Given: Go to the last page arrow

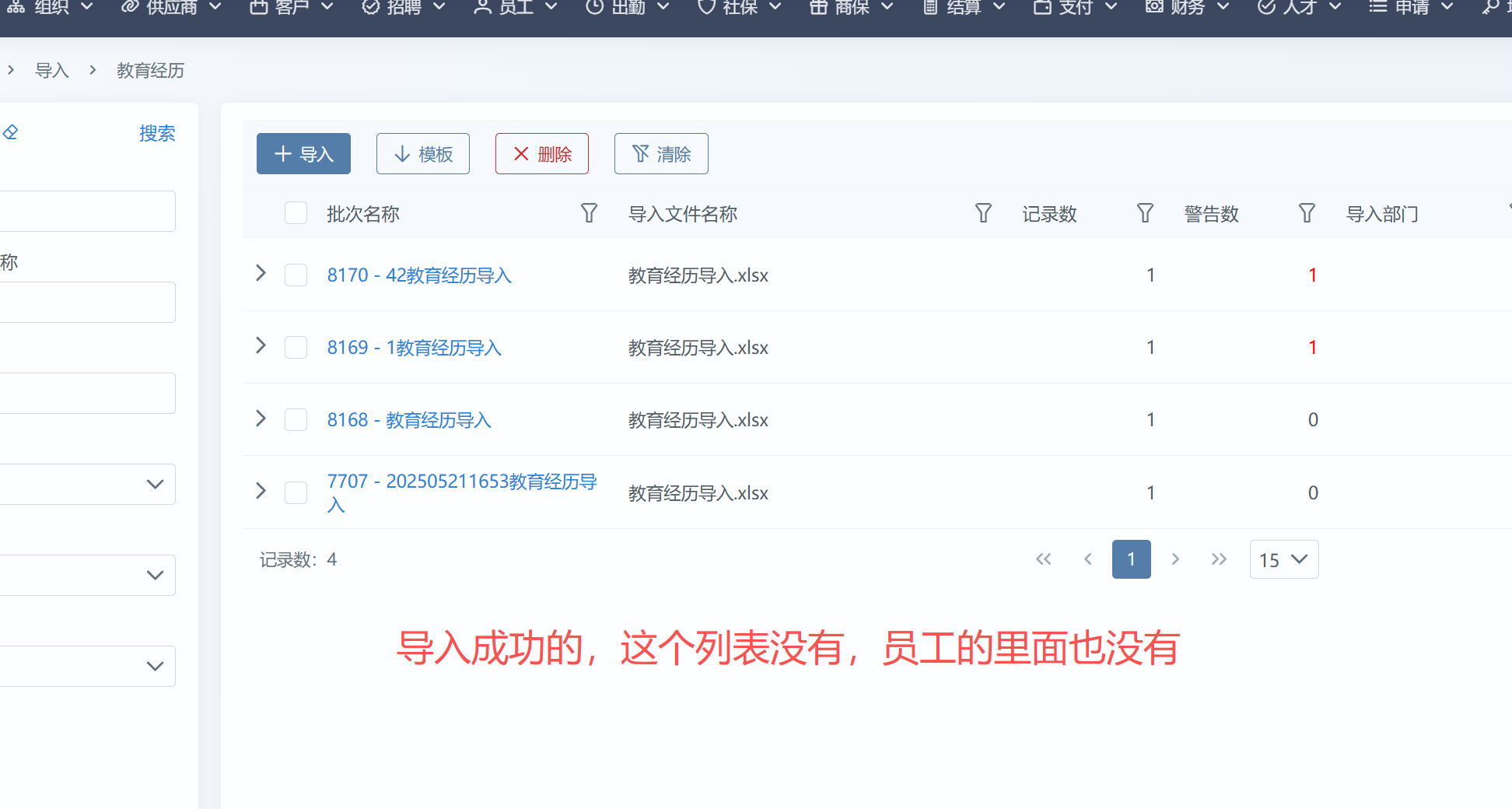Looking at the screenshot, I should [1219, 559].
